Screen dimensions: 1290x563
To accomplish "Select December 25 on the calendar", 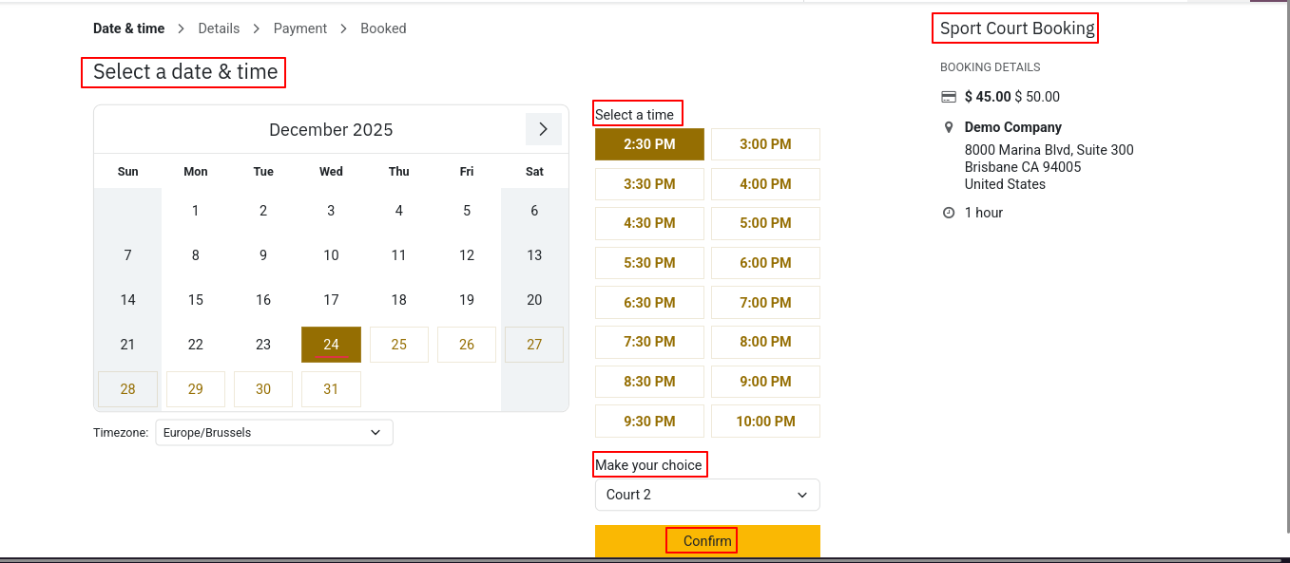I will click(x=399, y=345).
